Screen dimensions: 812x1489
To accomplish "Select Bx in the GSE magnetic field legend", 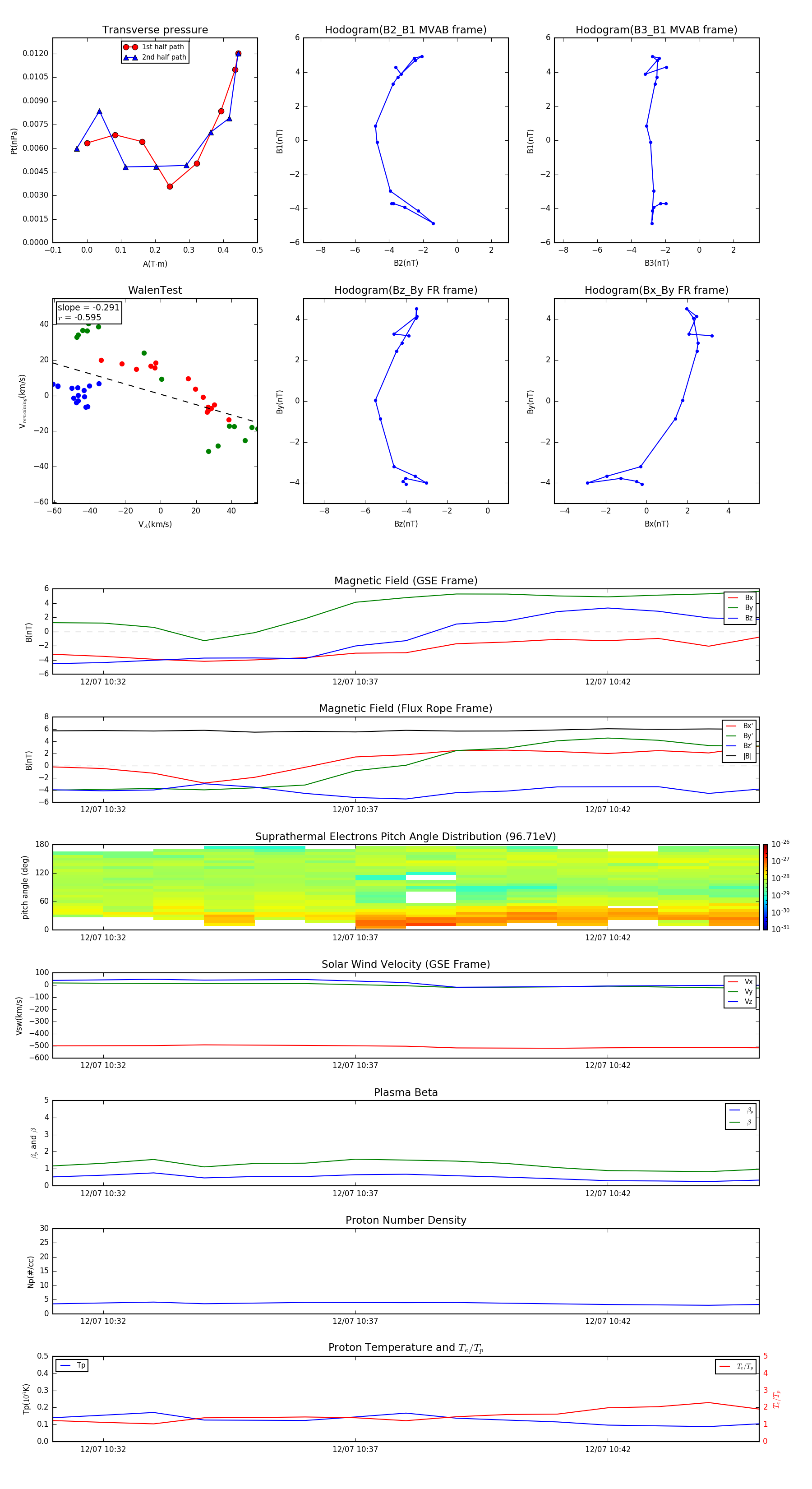I will [740, 598].
